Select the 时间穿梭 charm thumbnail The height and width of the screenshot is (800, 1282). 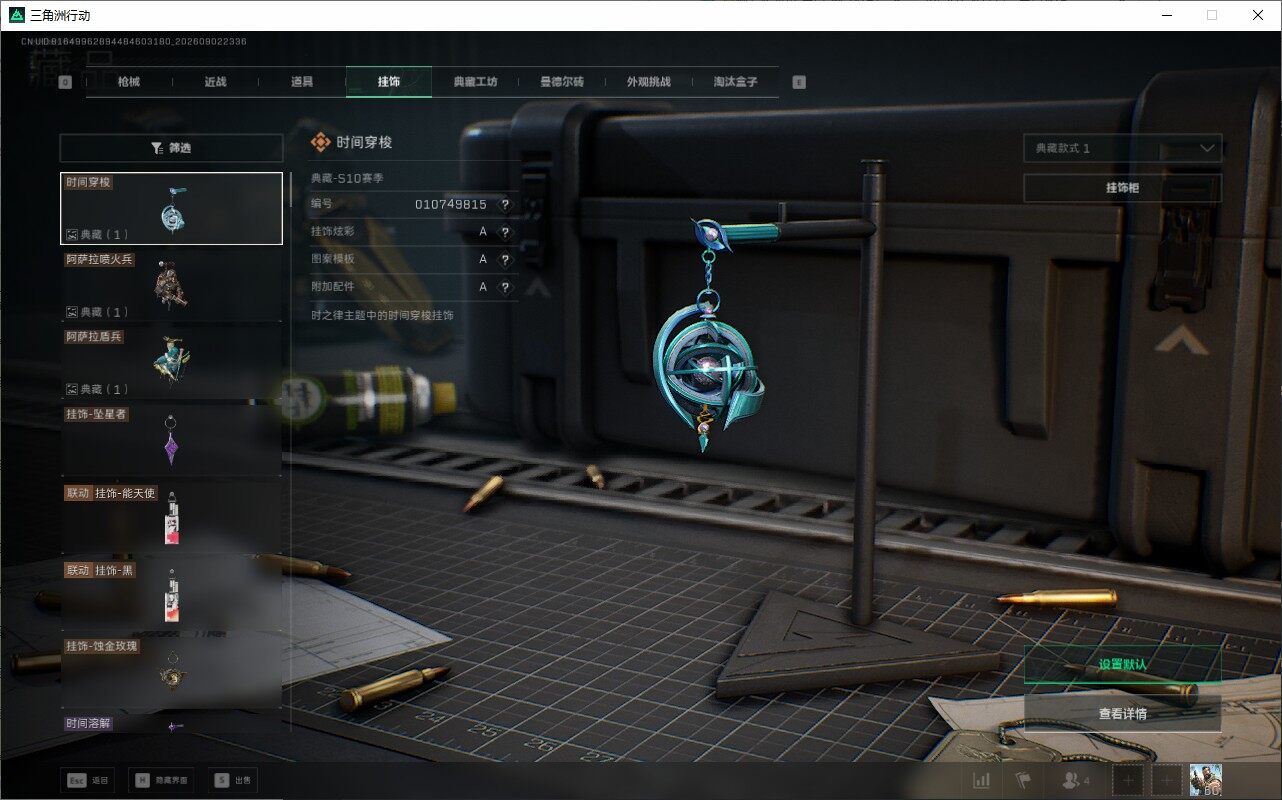point(171,208)
